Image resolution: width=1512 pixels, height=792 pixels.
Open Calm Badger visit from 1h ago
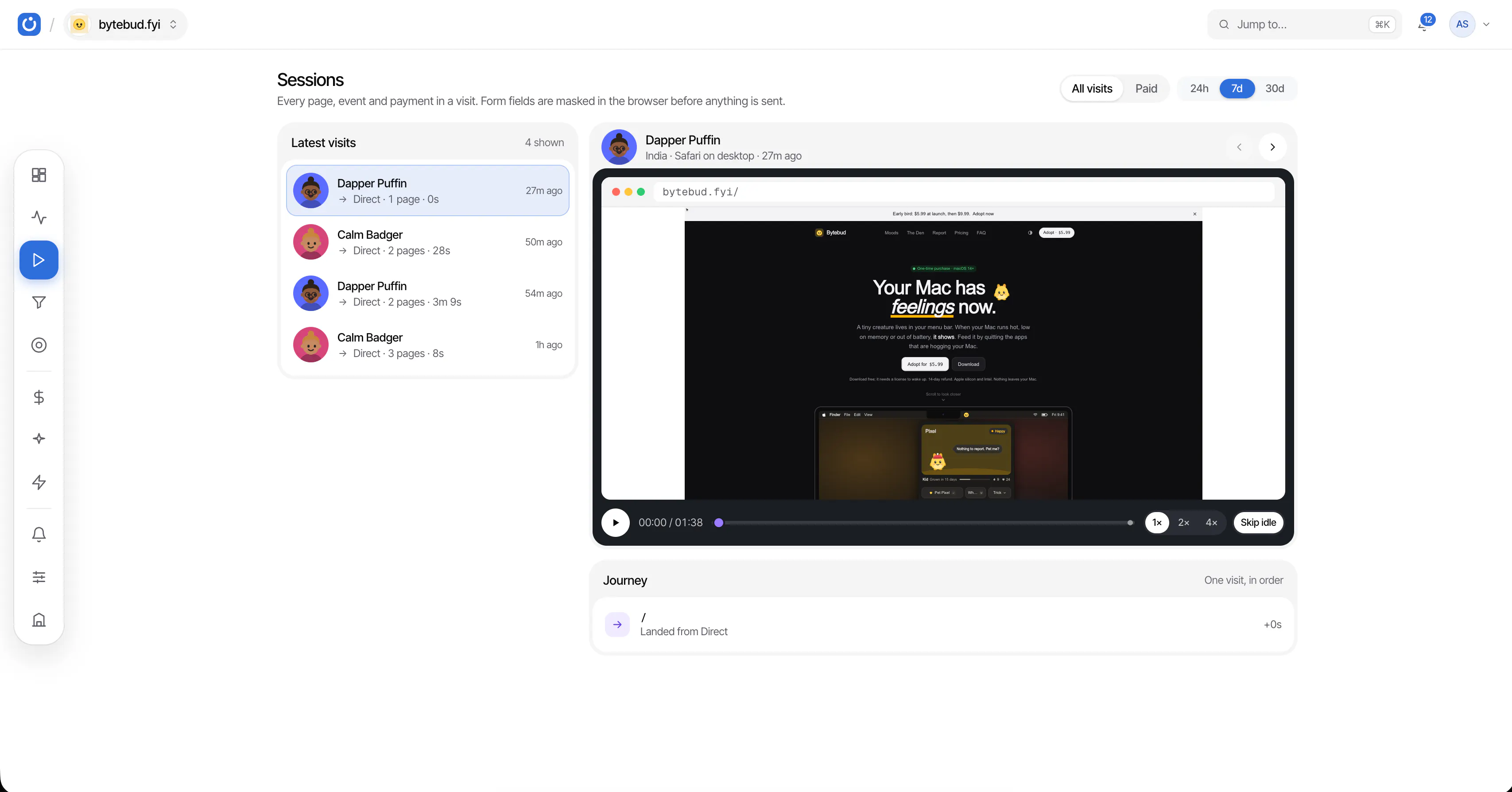tap(427, 345)
